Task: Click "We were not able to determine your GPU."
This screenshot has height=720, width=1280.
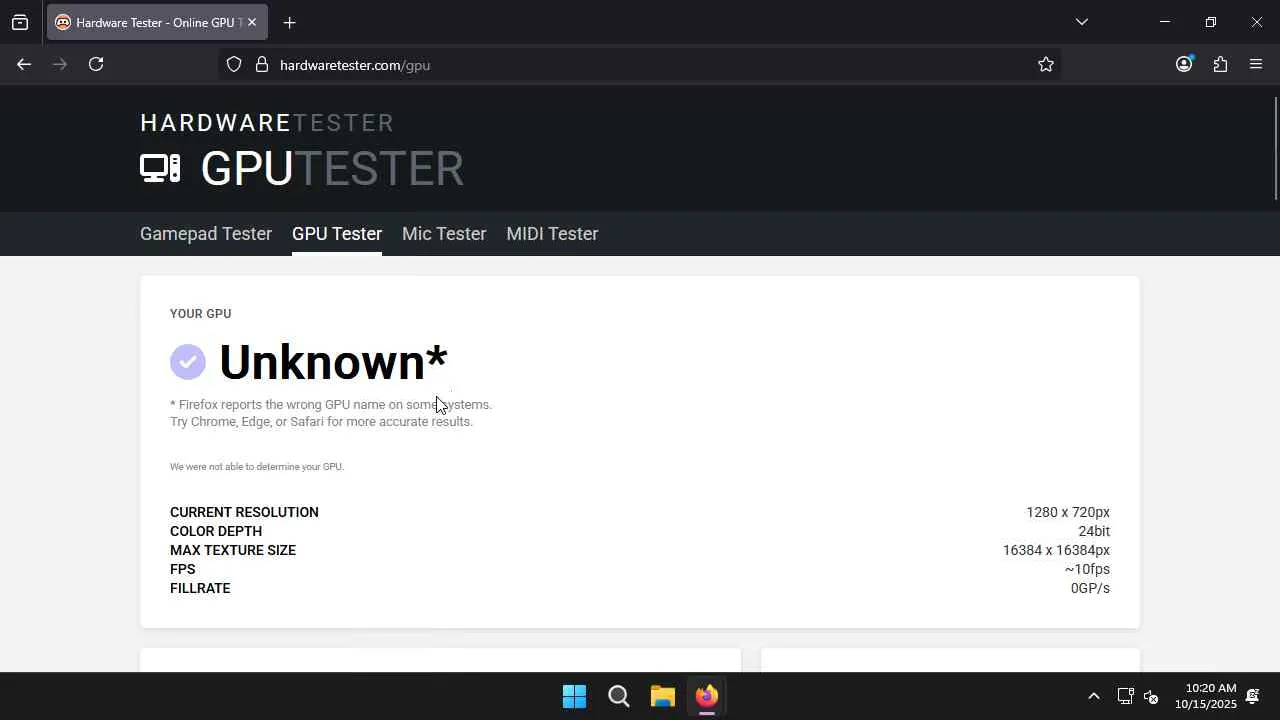Action: pos(257,467)
